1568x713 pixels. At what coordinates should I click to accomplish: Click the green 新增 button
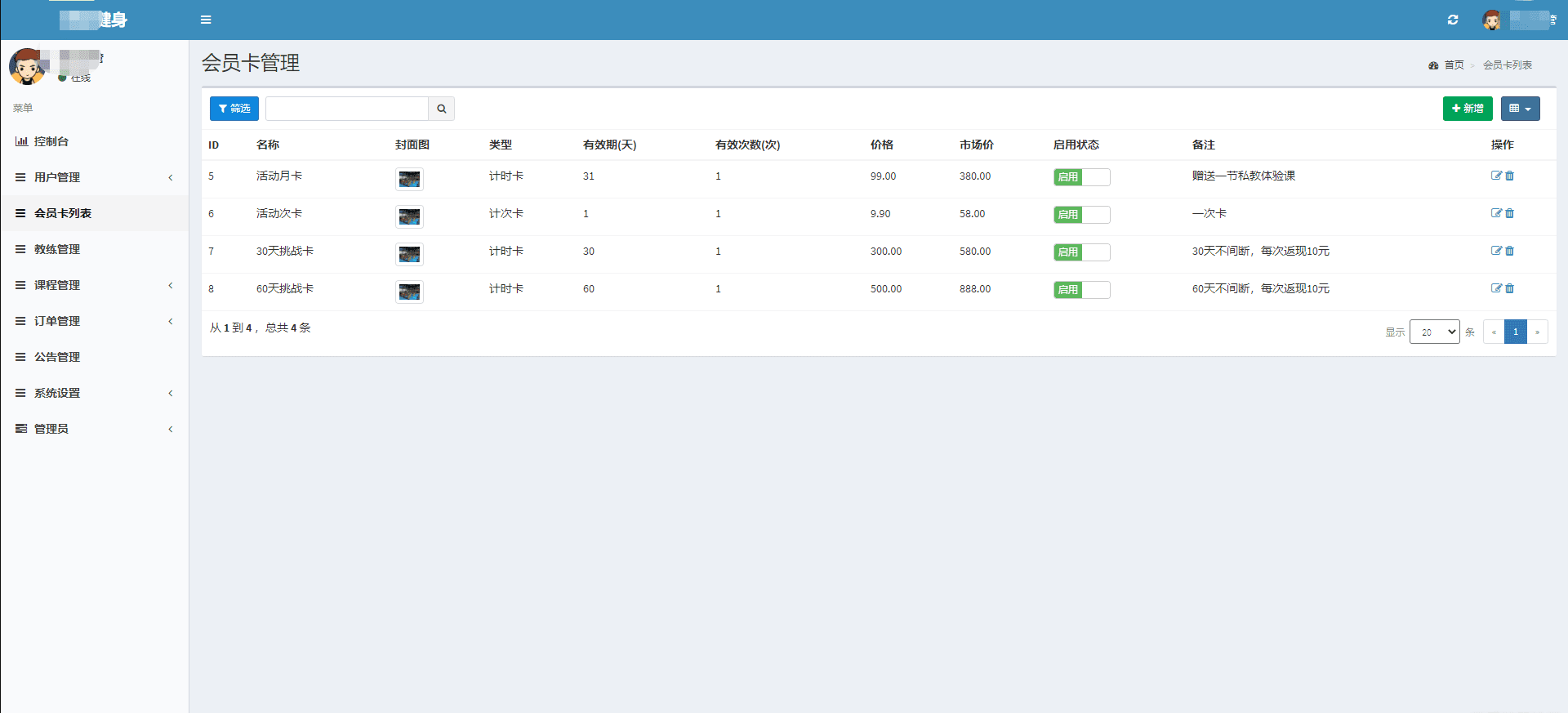click(x=1467, y=109)
